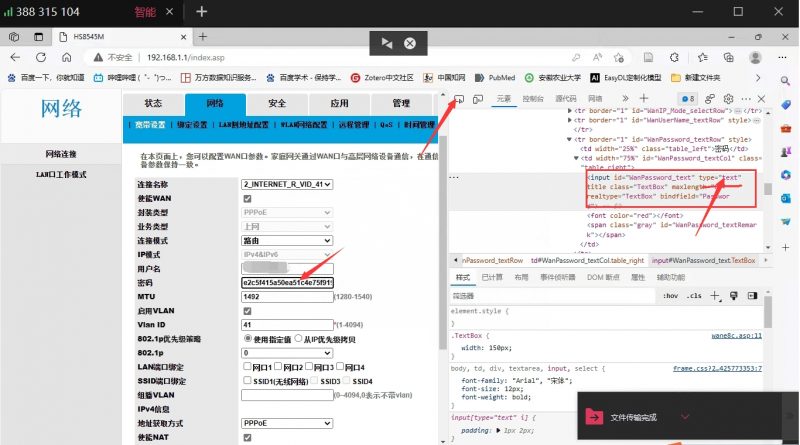Toggle the DevTools inspect element picker
Viewport: 800px width, 445px height.
click(x=459, y=99)
